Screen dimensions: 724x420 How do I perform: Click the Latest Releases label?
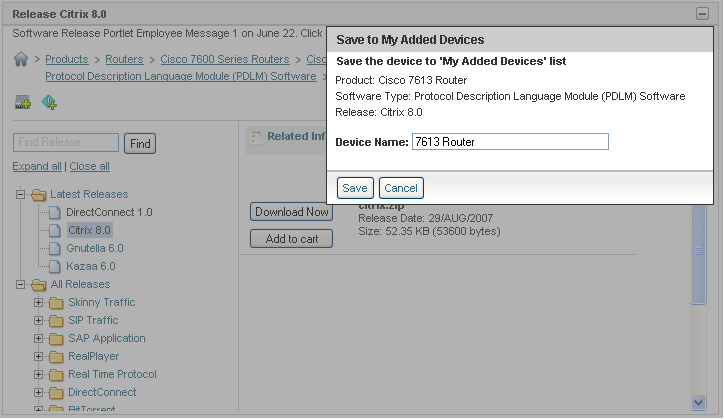pyautogui.click(x=89, y=194)
